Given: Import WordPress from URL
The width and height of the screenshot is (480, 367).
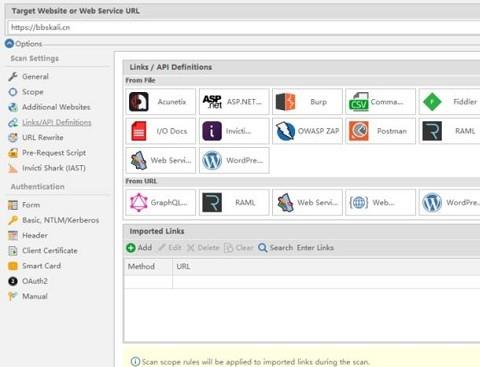Looking at the screenshot, I should [450, 202].
